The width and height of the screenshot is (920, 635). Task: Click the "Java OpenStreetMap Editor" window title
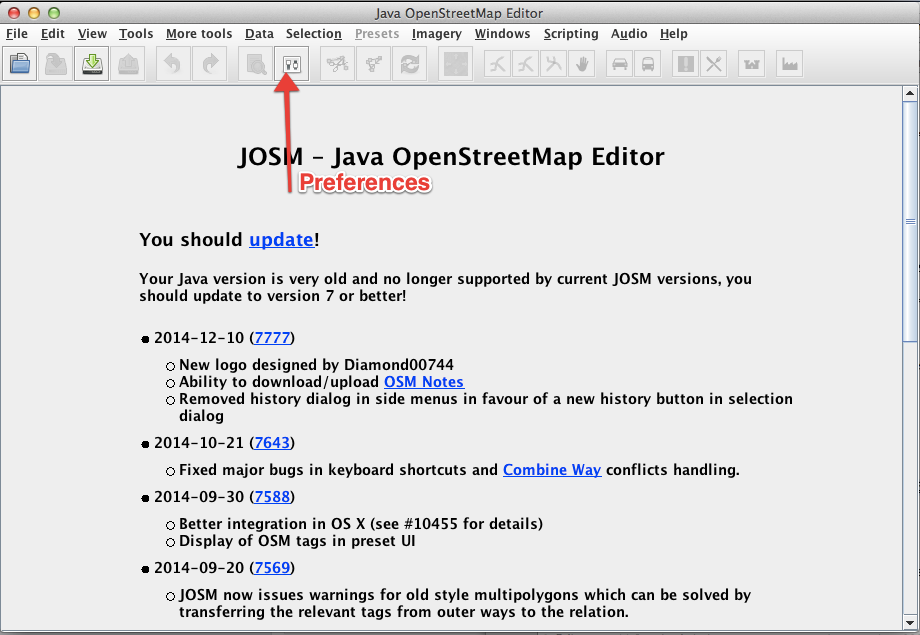459,13
